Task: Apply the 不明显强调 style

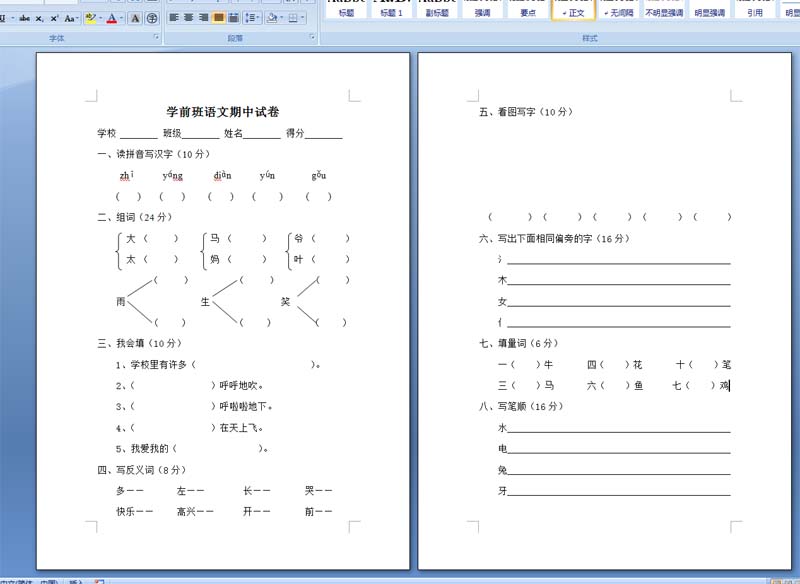Action: (x=664, y=10)
